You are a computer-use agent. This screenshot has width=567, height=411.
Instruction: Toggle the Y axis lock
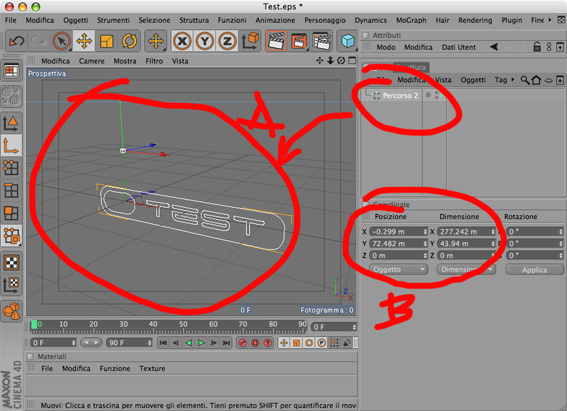[x=205, y=41]
